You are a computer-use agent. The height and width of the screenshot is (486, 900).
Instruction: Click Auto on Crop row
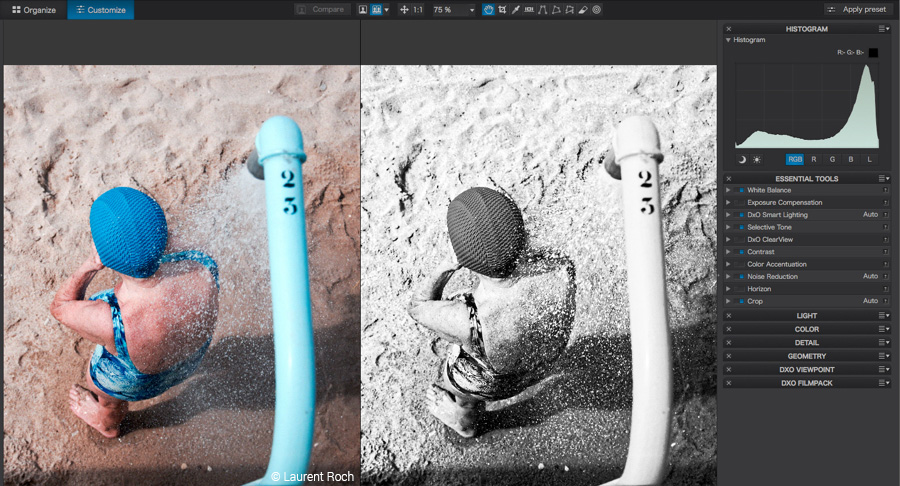pyautogui.click(x=870, y=301)
